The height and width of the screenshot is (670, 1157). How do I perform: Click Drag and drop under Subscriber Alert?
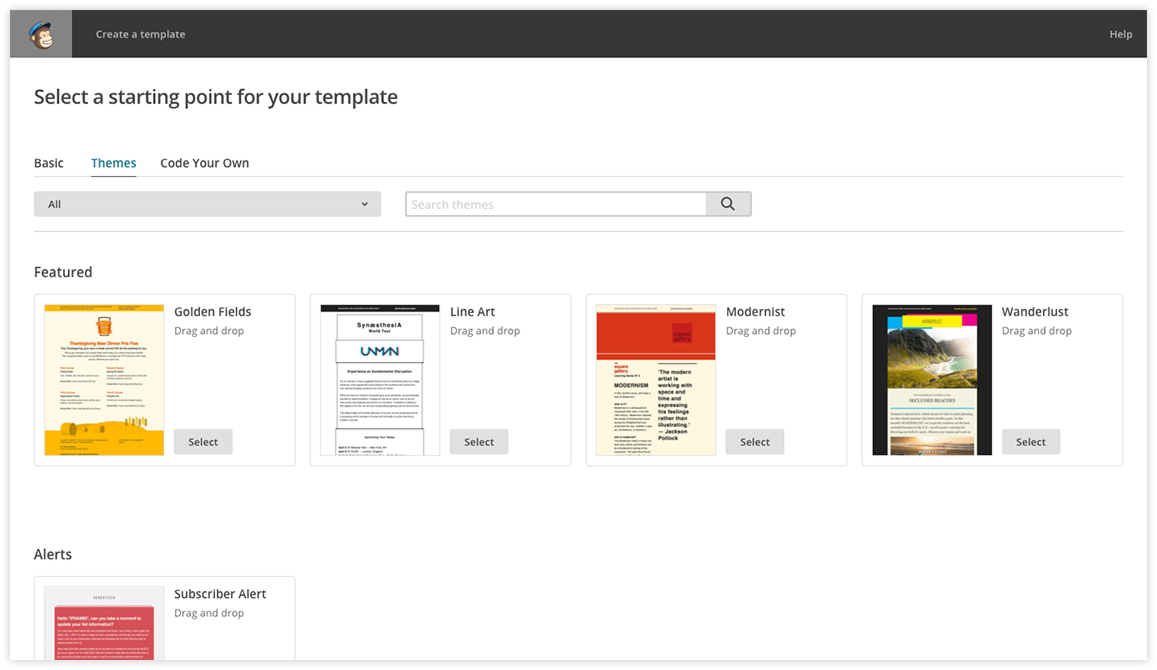pos(209,613)
